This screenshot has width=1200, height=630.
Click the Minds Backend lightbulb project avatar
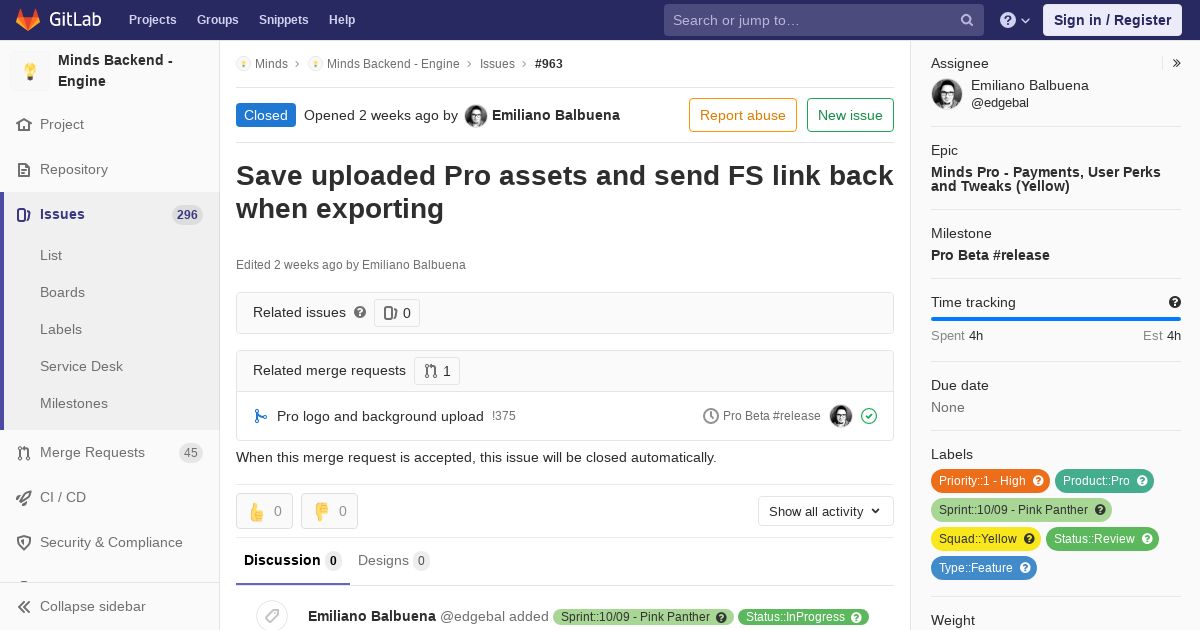(30, 71)
